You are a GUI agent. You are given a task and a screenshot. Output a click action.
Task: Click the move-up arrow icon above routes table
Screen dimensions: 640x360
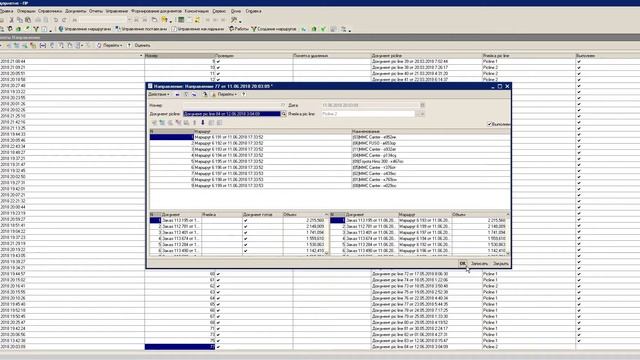click(195, 122)
